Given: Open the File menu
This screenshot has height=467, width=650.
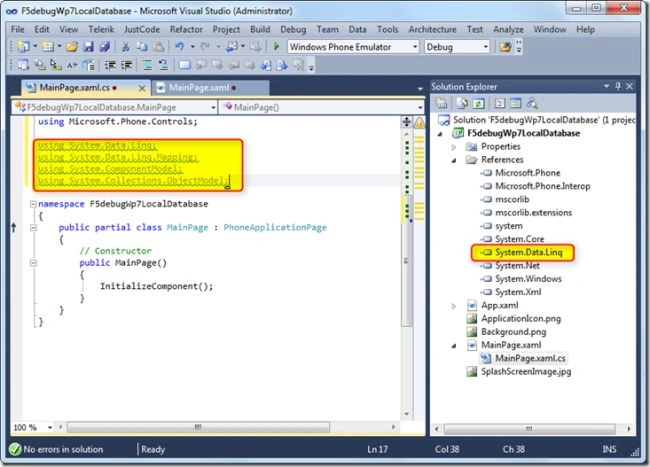Looking at the screenshot, I should [17, 29].
